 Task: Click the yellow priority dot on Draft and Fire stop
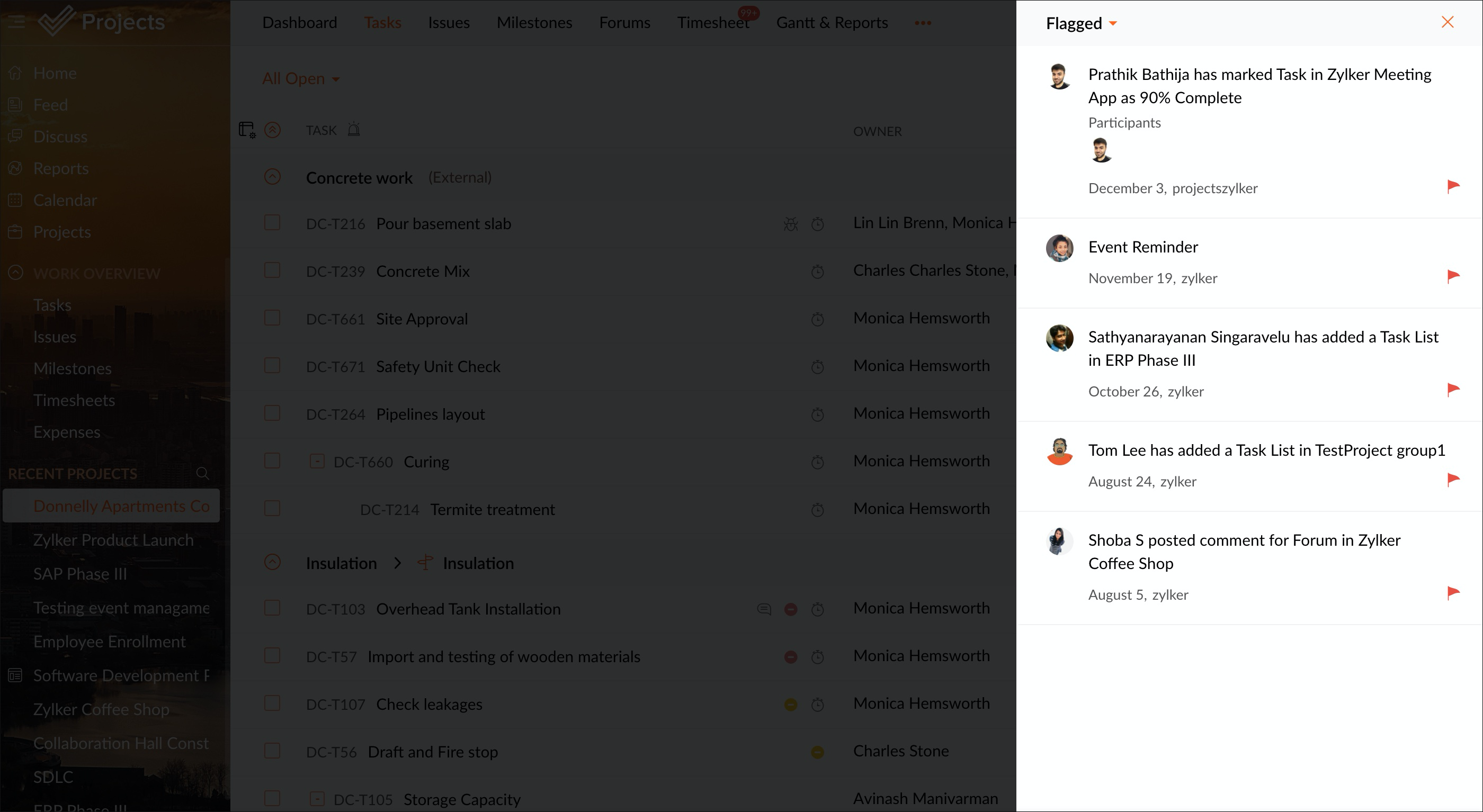(817, 752)
